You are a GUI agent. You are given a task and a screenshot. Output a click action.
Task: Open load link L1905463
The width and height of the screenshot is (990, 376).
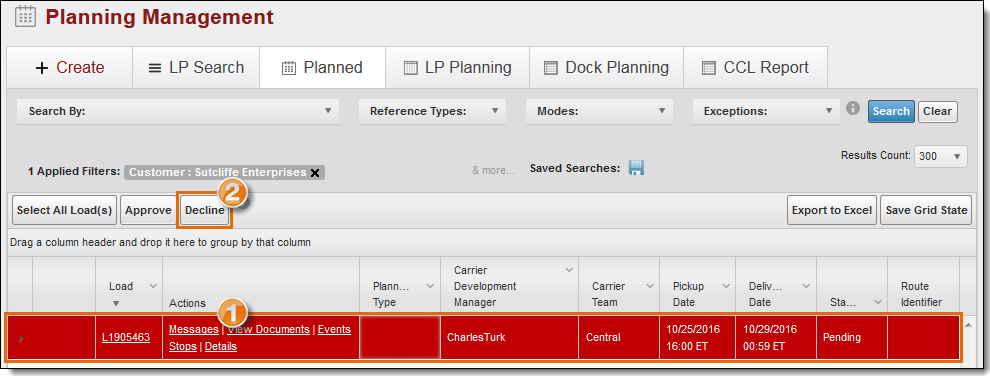(x=126, y=338)
